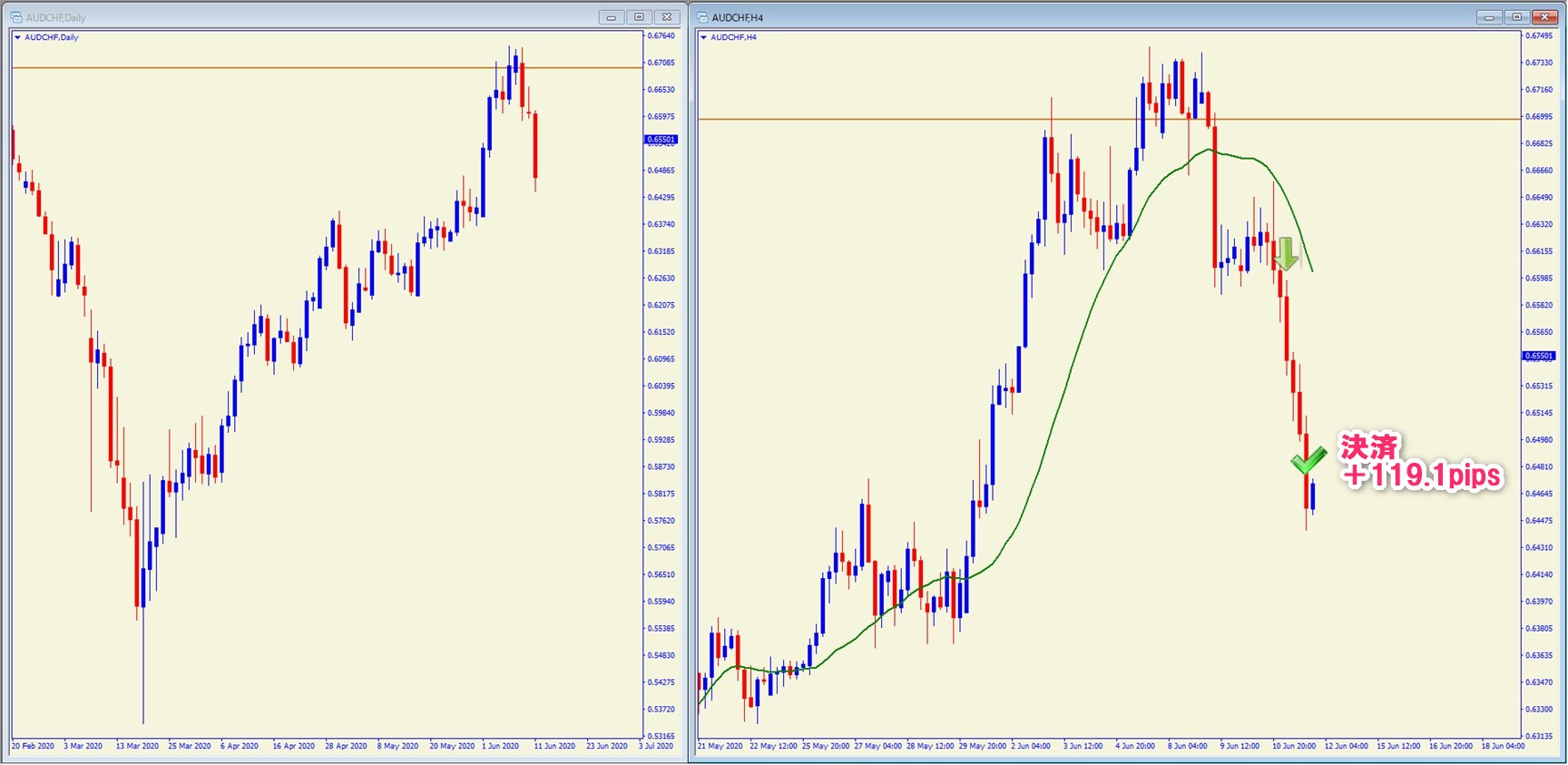Click the 8 Jun 04:00 label on the H4 axis

click(1187, 746)
